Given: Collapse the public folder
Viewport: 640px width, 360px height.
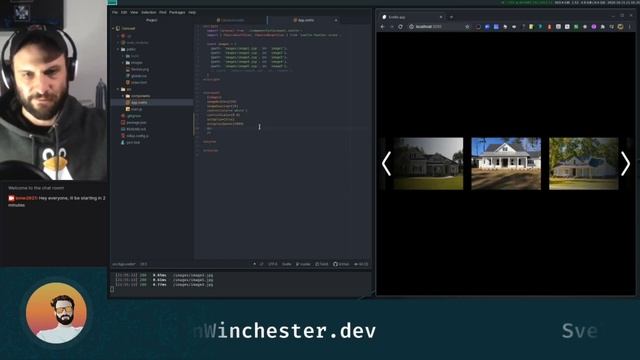Looking at the screenshot, I should click(119, 49).
